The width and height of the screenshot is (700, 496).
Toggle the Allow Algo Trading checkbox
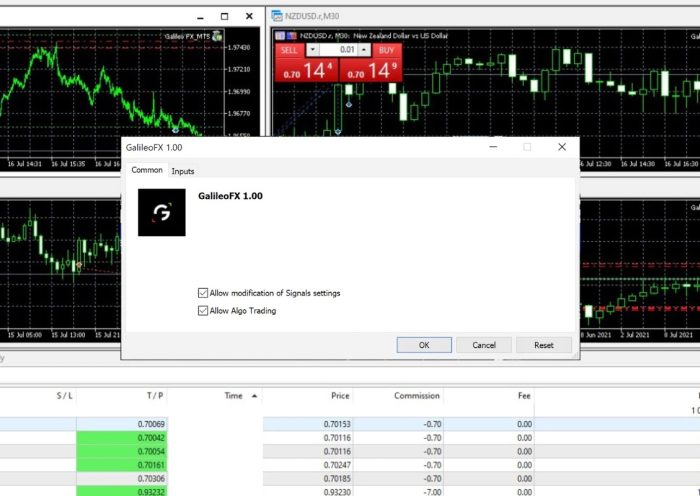[x=203, y=311]
